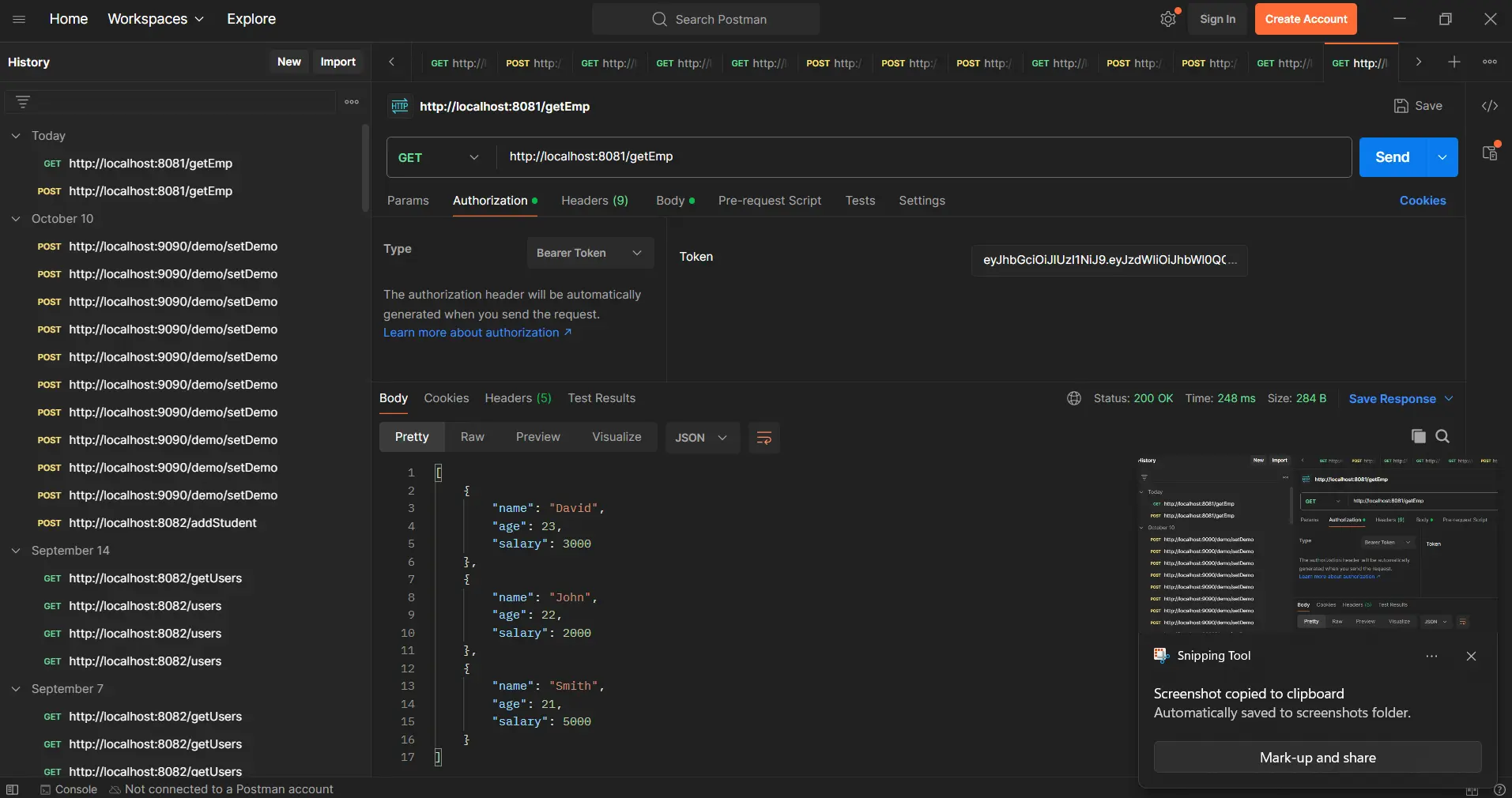Screen dimensions: 1512x798
Task: Open the Workspaces menu
Action: click(155, 19)
